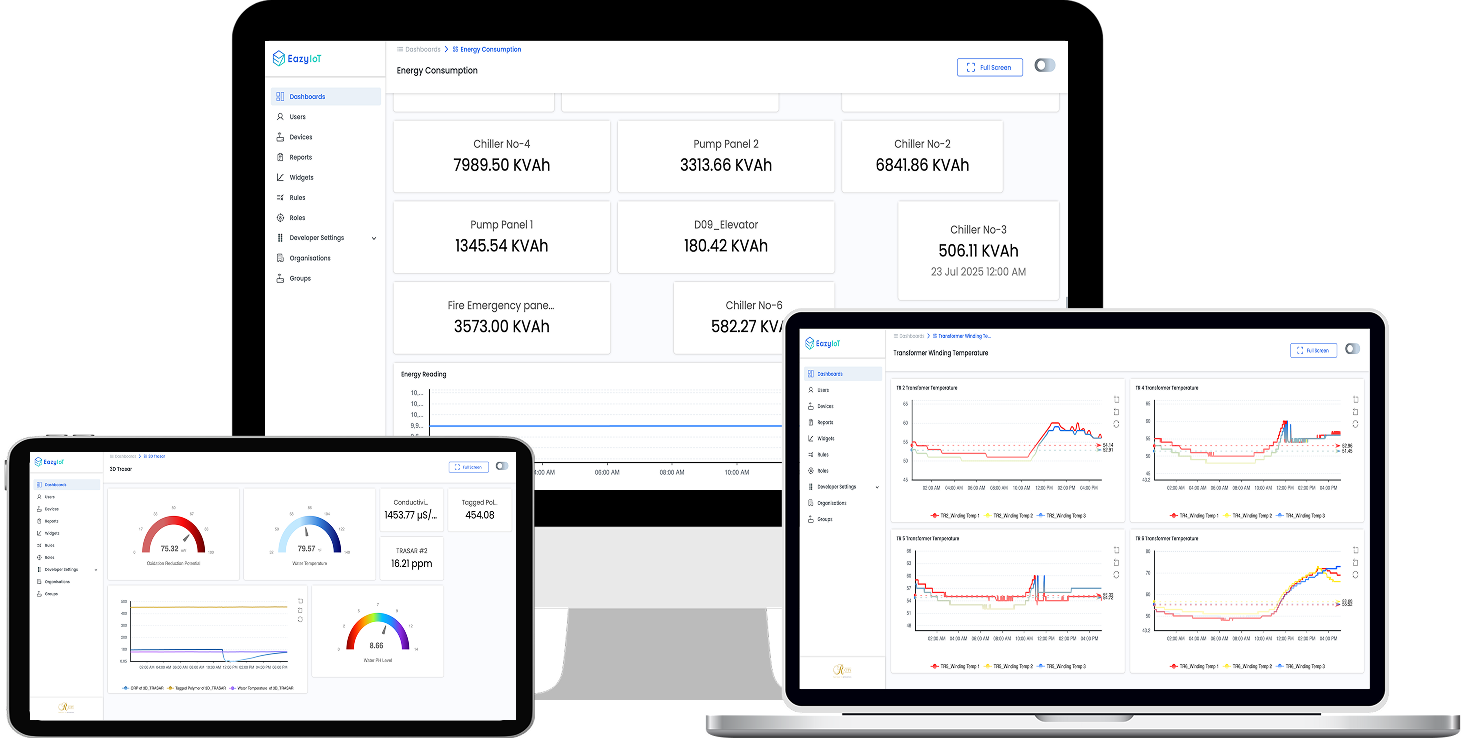The height and width of the screenshot is (738, 1465).
Task: Click the Organisations icon in the sidebar
Action: click(280, 257)
